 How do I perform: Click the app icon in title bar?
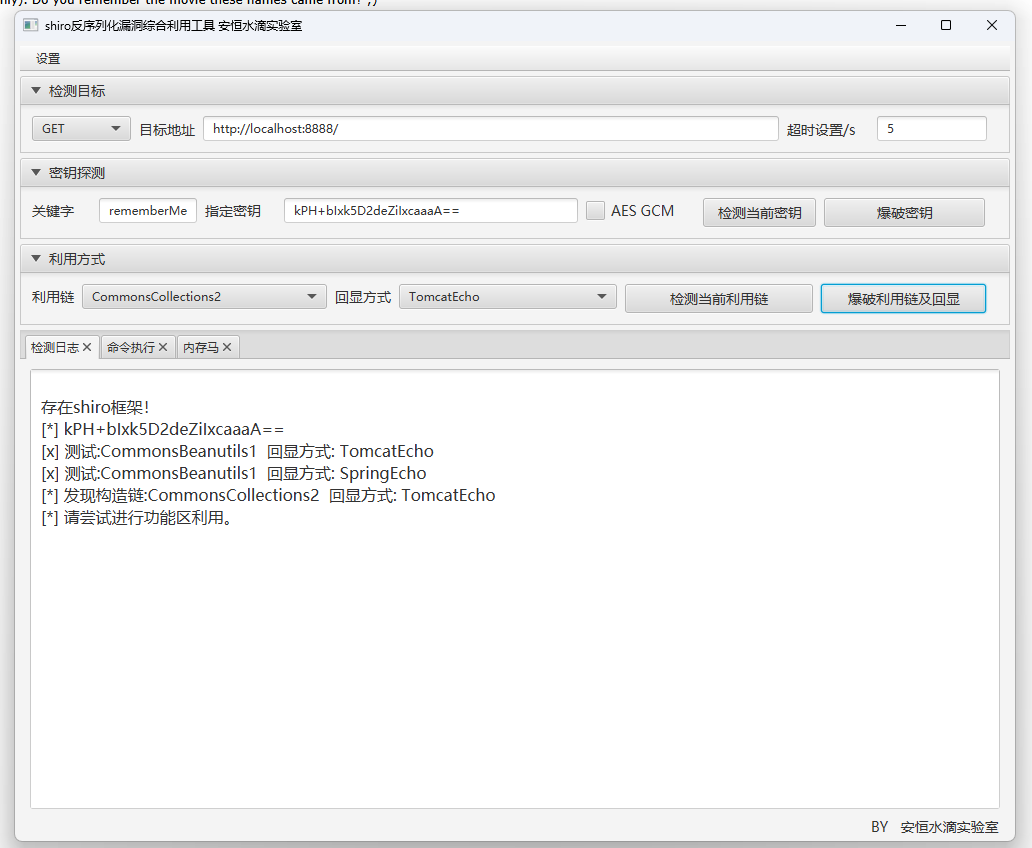[x=30, y=25]
